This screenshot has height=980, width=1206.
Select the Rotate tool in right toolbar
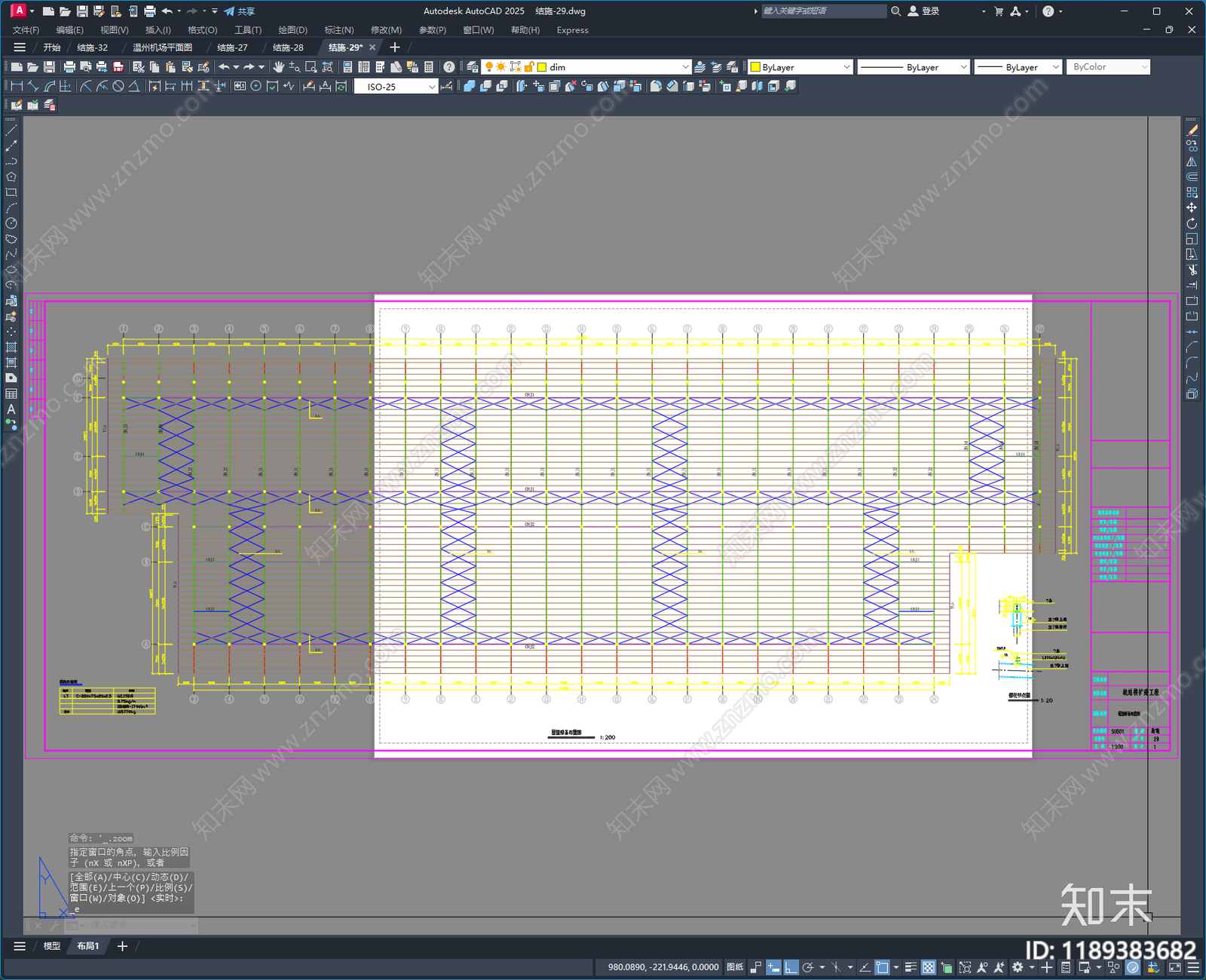tap(1192, 224)
